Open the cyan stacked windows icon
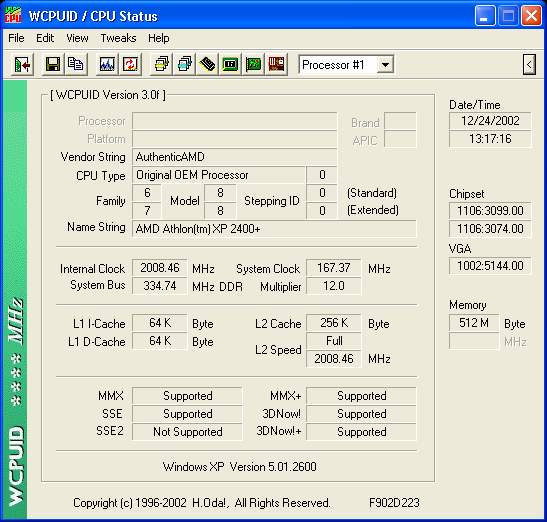 184,65
